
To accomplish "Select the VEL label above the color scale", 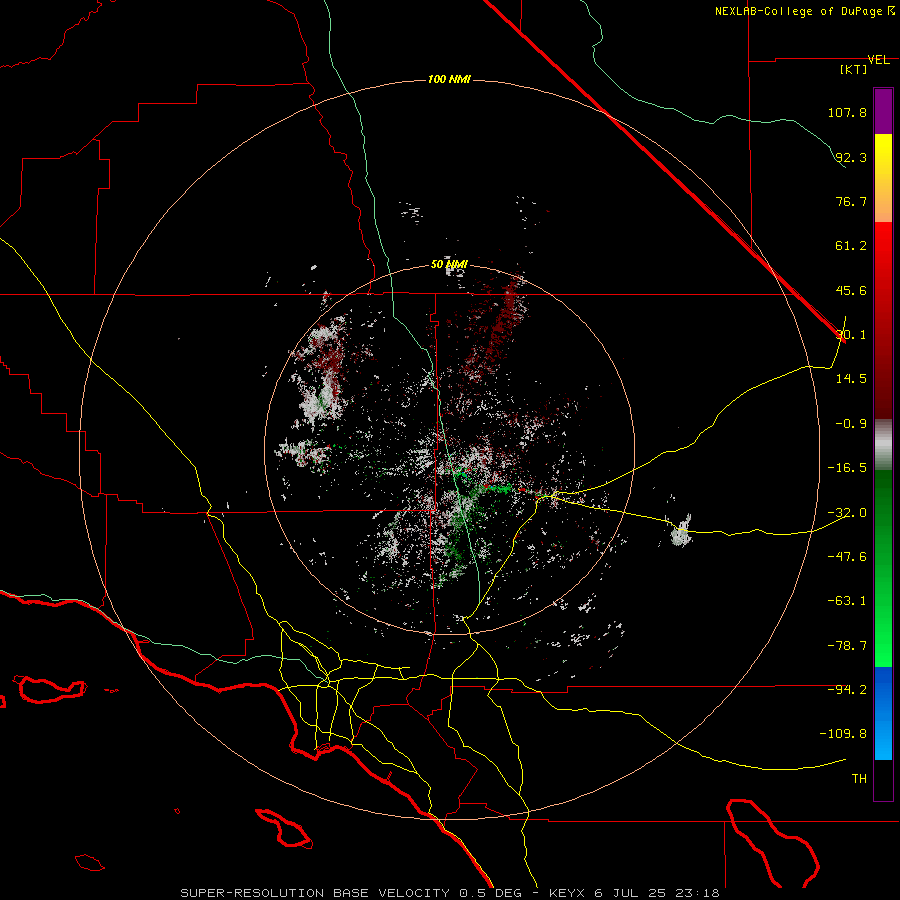I will click(x=878, y=60).
